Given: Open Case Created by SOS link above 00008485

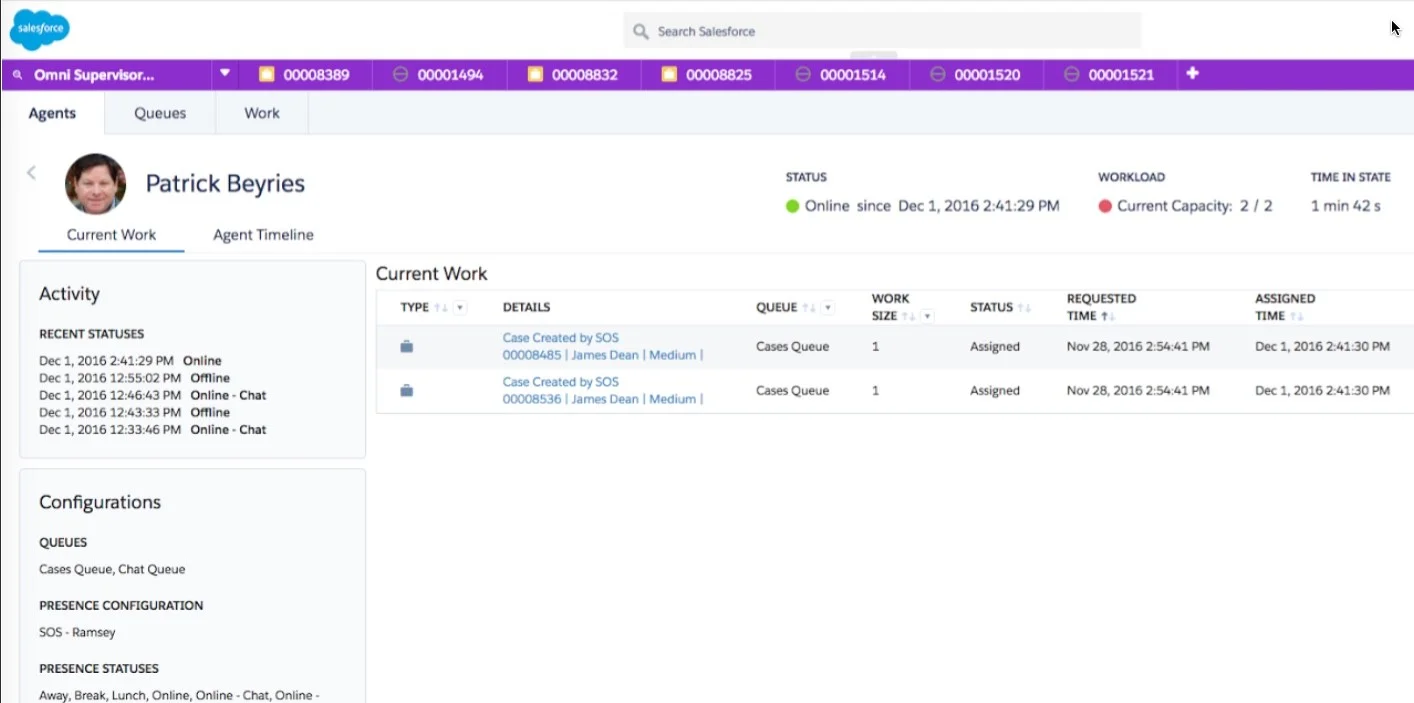Looking at the screenshot, I should coord(560,338).
